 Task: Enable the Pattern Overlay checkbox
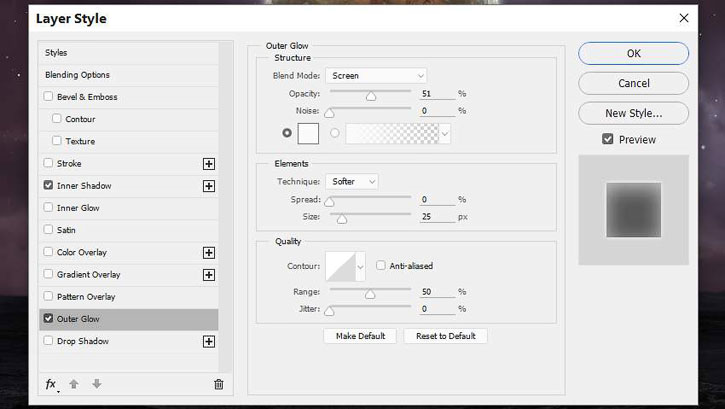pyautogui.click(x=48, y=296)
